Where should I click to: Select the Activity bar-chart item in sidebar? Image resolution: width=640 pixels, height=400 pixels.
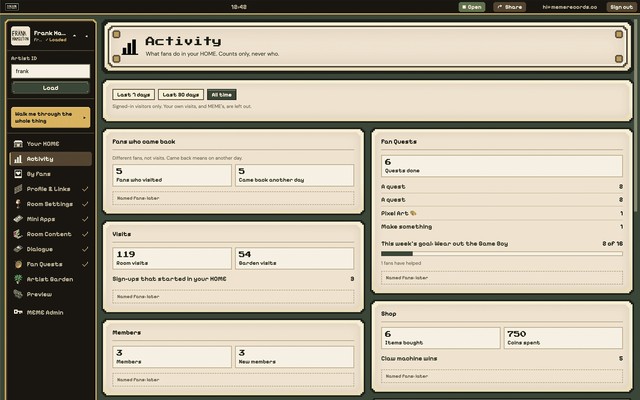(50, 159)
